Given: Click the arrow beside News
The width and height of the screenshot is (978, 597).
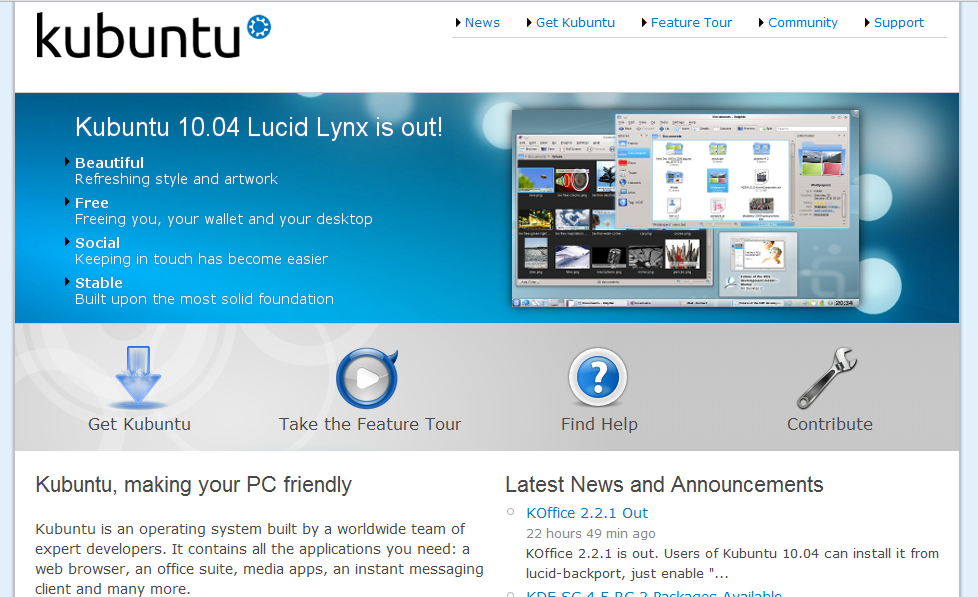Looking at the screenshot, I should tap(458, 22).
